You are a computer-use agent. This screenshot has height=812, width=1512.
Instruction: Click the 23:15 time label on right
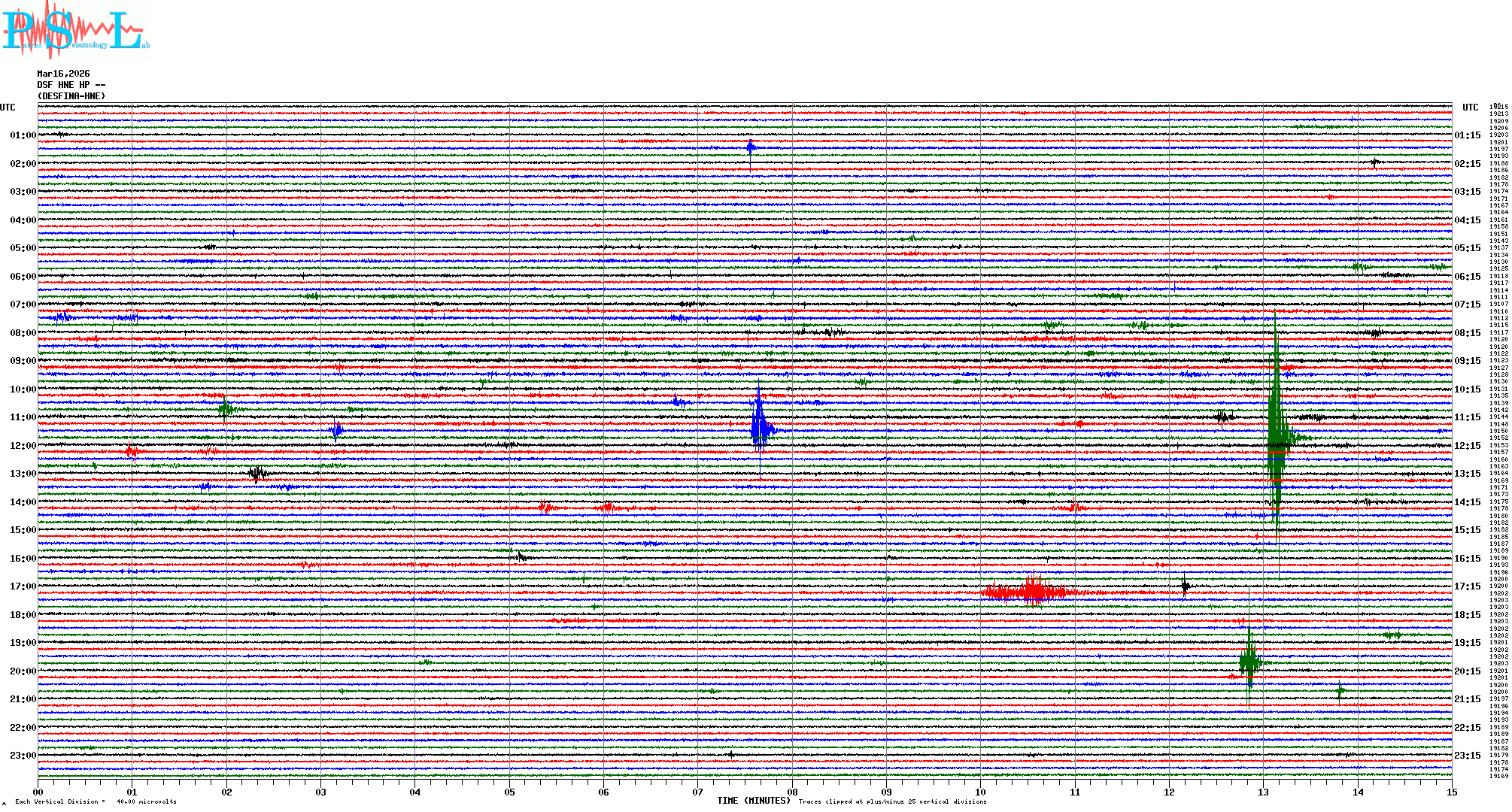(1467, 756)
